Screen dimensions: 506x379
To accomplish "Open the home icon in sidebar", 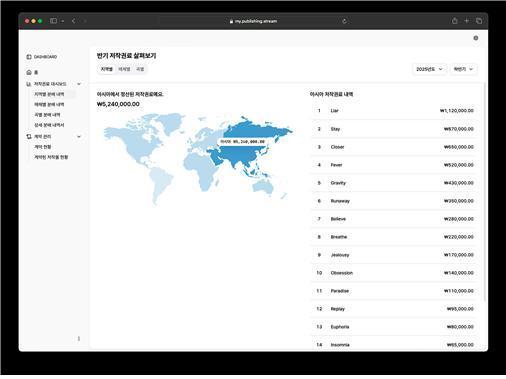I will click(x=29, y=72).
